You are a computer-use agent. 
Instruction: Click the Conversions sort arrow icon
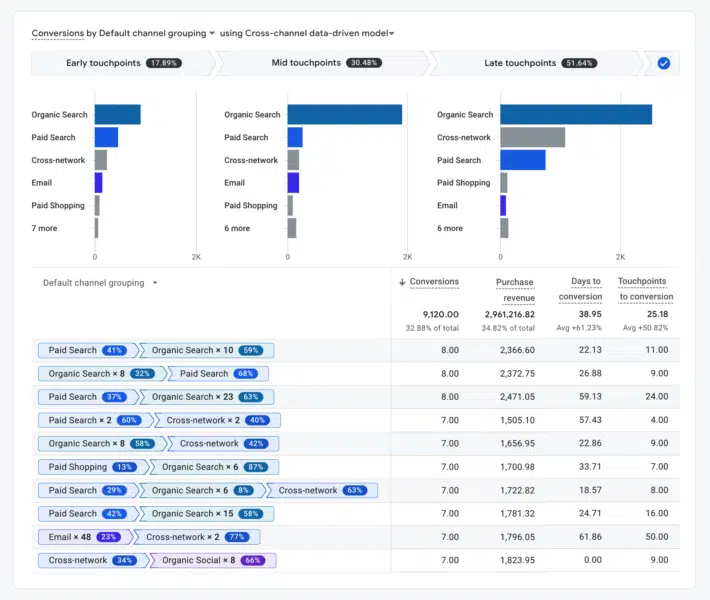(402, 282)
